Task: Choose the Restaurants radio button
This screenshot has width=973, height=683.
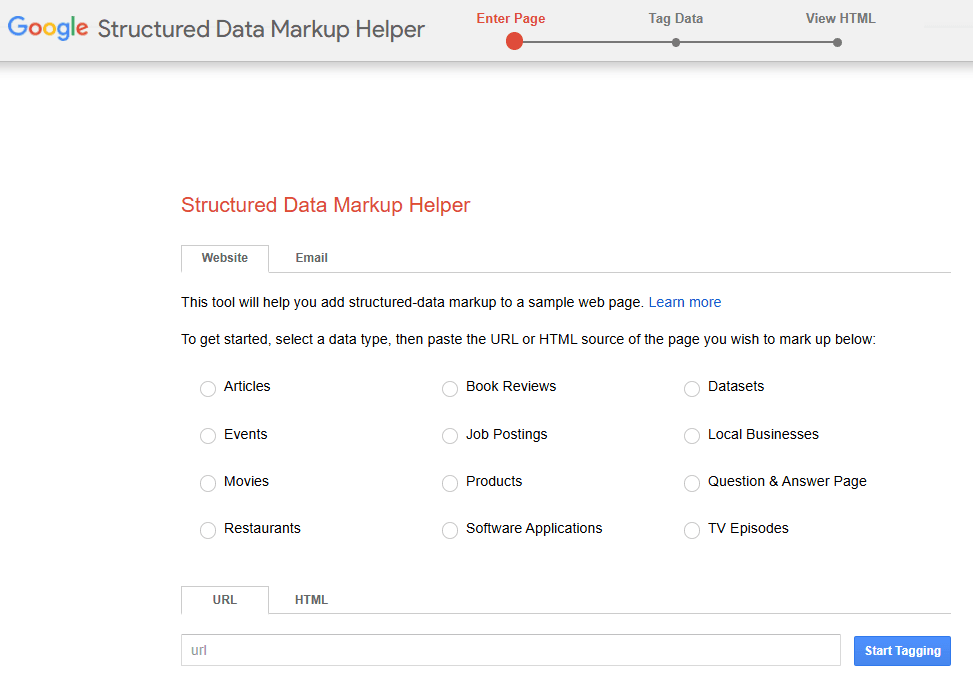Action: coord(208,530)
